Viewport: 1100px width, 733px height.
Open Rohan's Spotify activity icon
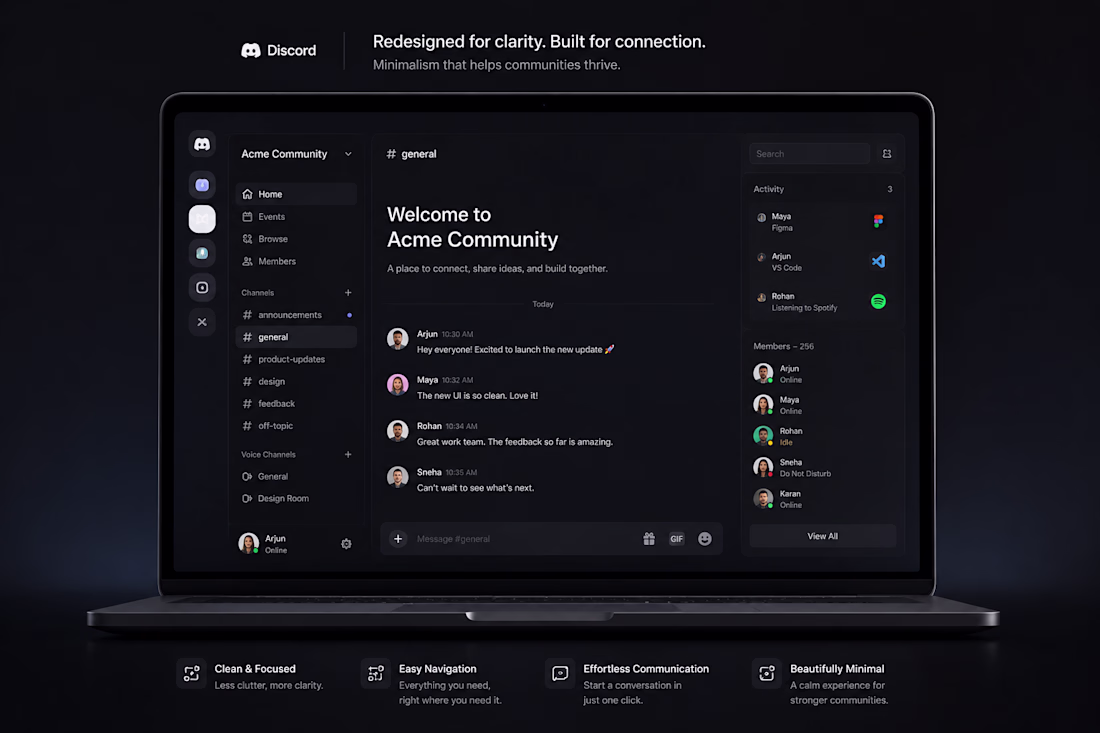pyautogui.click(x=878, y=302)
